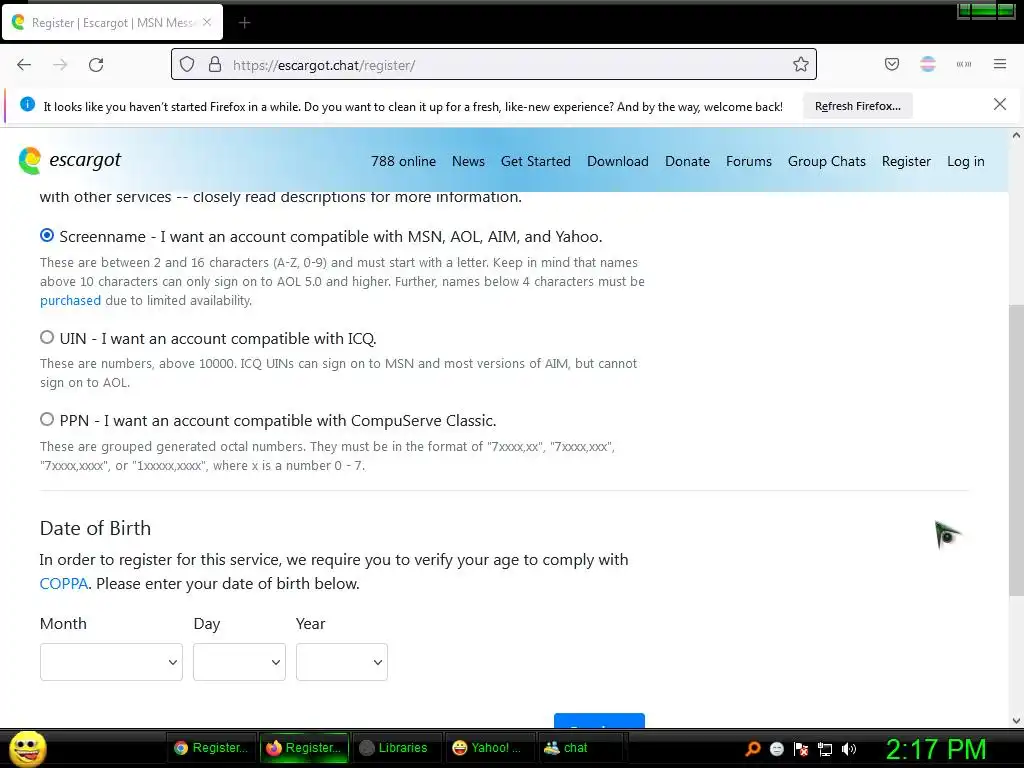This screenshot has width=1024, height=768.
Task: Click the Register nav link
Action: tap(906, 161)
